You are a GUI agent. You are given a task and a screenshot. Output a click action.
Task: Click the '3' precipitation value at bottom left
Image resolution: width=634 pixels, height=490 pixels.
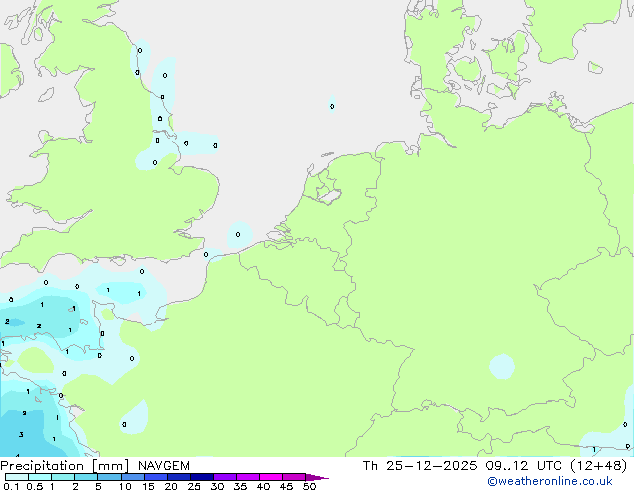(21, 435)
